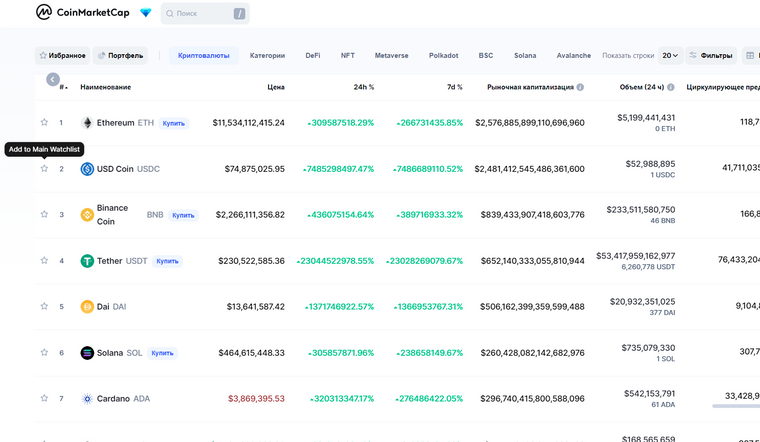760x442 pixels.
Task: Sort by Наименование column header
Action: click(x=106, y=87)
